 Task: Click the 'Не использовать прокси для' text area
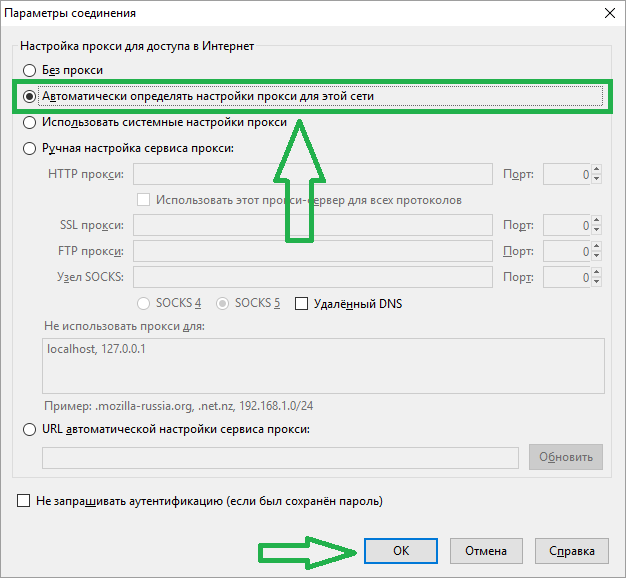(322, 366)
